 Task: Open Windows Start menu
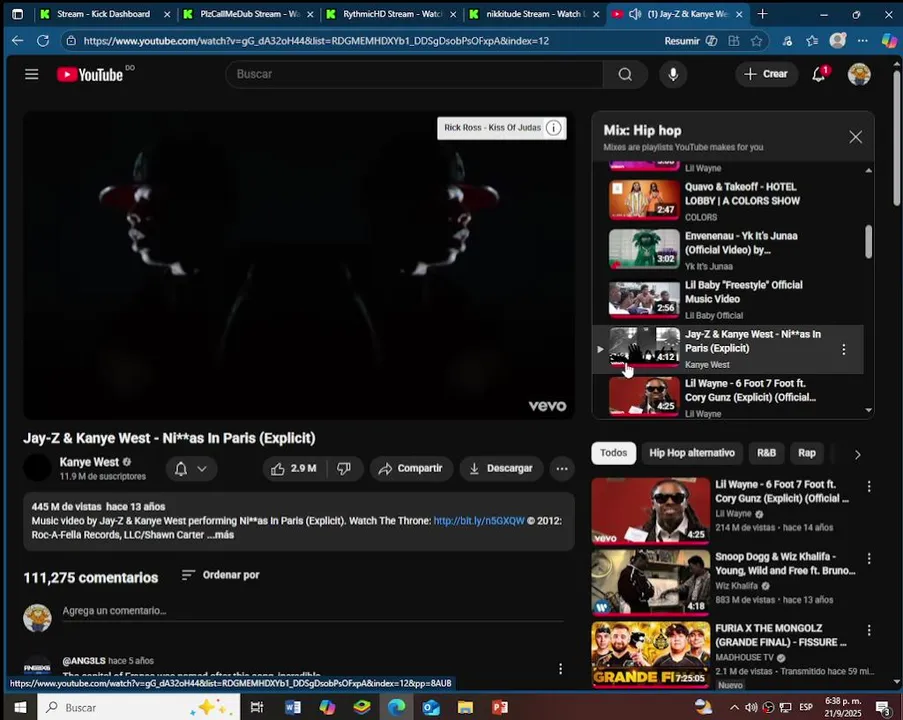coord(20,707)
